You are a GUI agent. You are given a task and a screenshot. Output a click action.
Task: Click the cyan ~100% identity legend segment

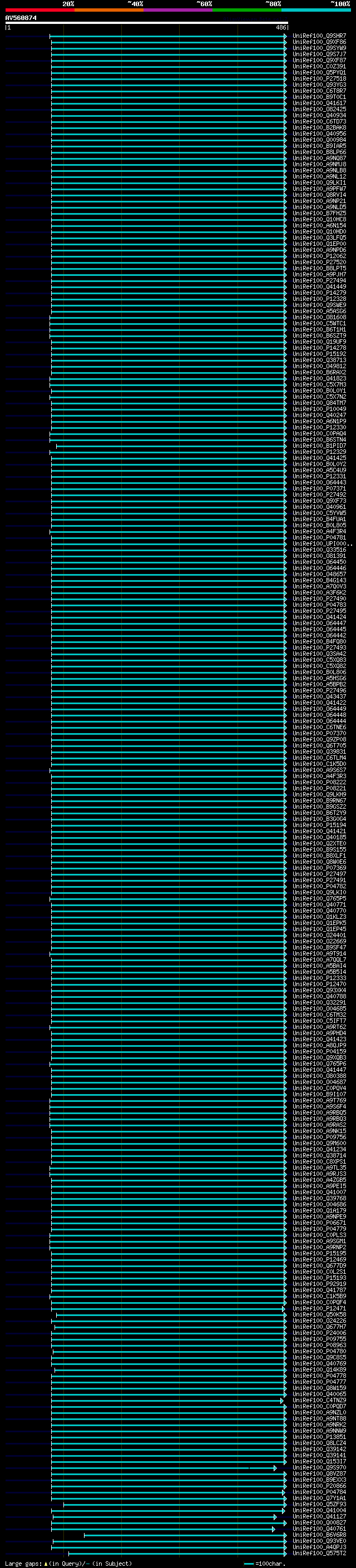pos(316,10)
